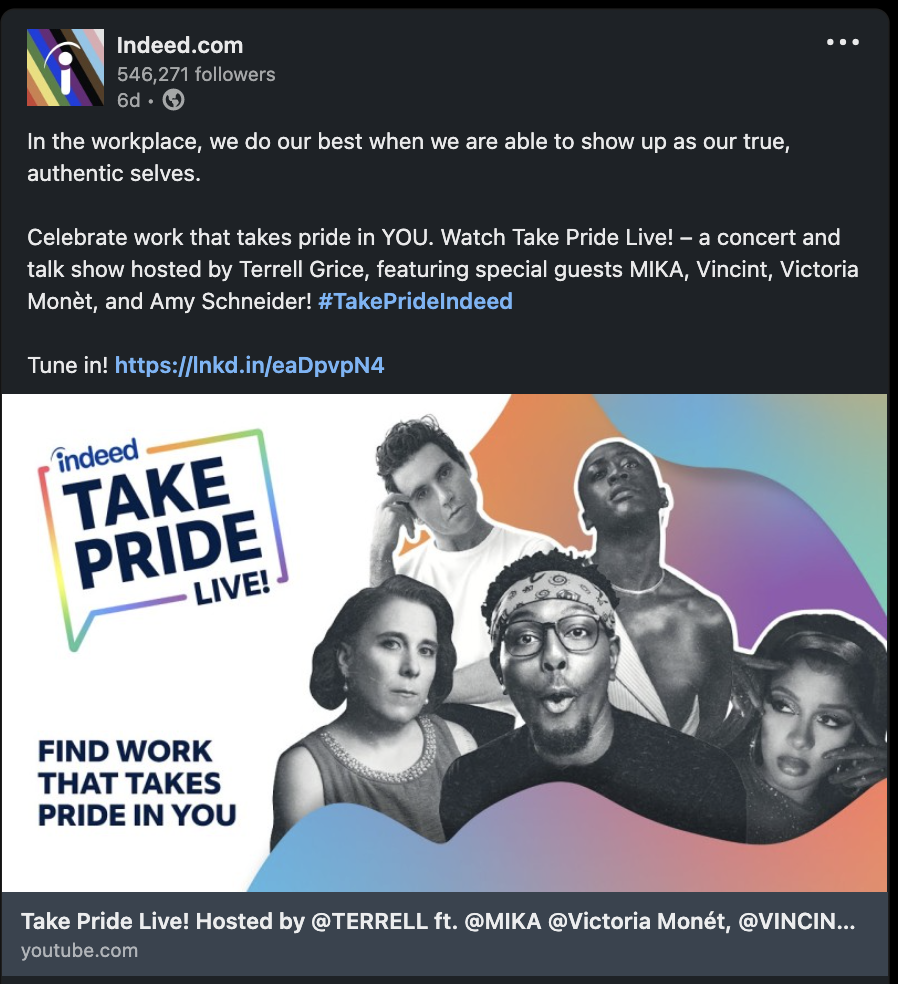Open the three-dot post options menu
This screenshot has height=984, width=898.
click(x=843, y=43)
